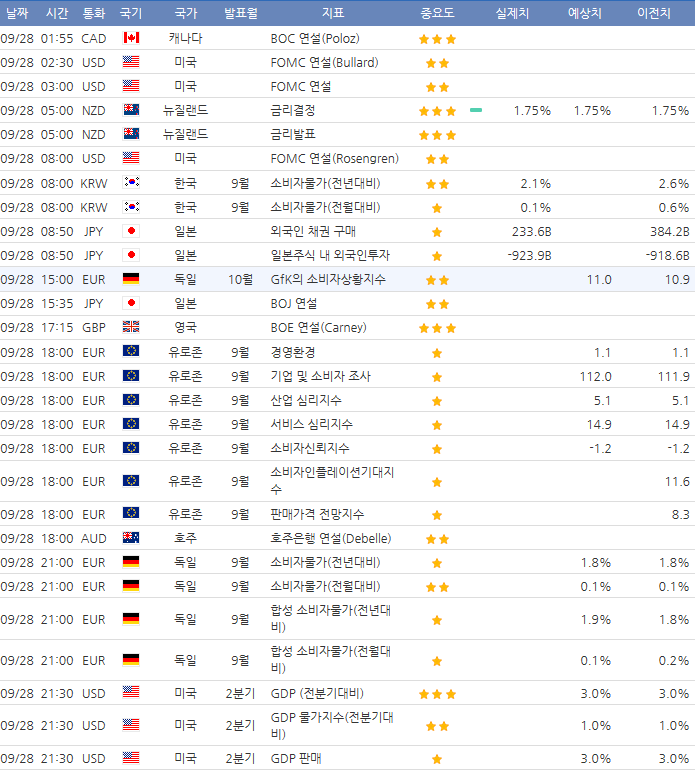This screenshot has width=695, height=772.
Task: Click the UK flag in the BOE 연설(Carney) row
Action: 131,327
